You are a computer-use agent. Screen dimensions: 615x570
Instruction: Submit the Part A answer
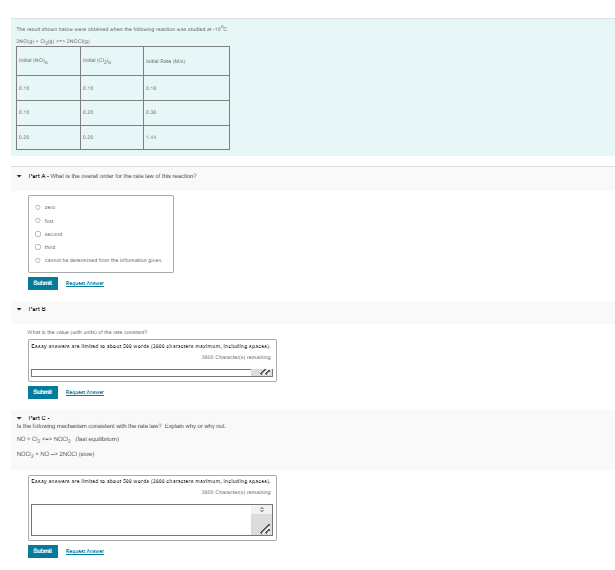(43, 283)
